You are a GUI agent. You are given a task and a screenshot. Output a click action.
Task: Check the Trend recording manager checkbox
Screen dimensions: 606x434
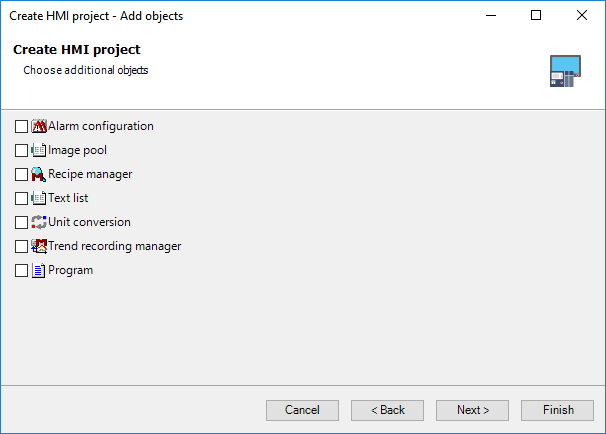pos(21,246)
